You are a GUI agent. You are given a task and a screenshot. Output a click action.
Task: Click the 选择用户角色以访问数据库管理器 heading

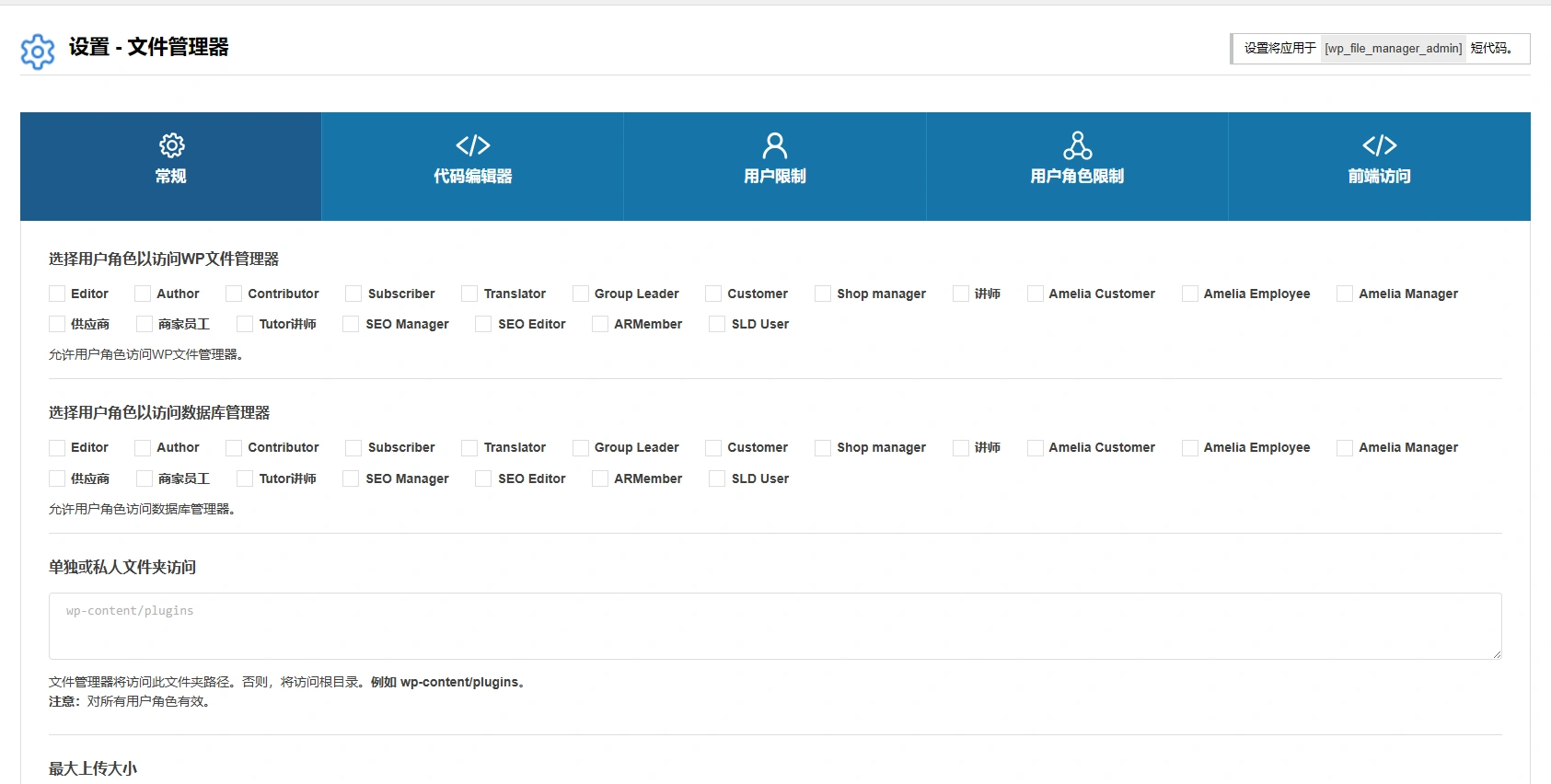tap(159, 412)
